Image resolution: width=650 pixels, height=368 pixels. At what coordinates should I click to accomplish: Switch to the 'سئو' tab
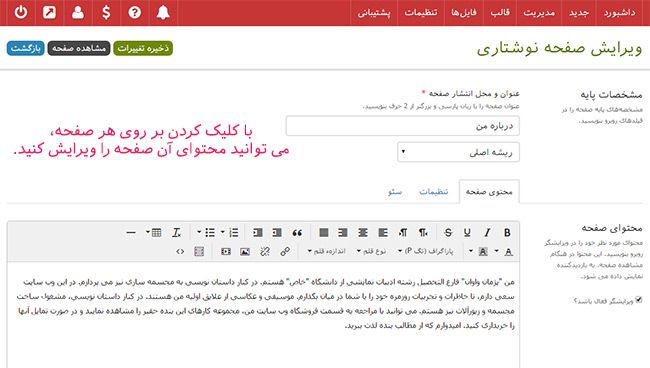click(x=395, y=191)
